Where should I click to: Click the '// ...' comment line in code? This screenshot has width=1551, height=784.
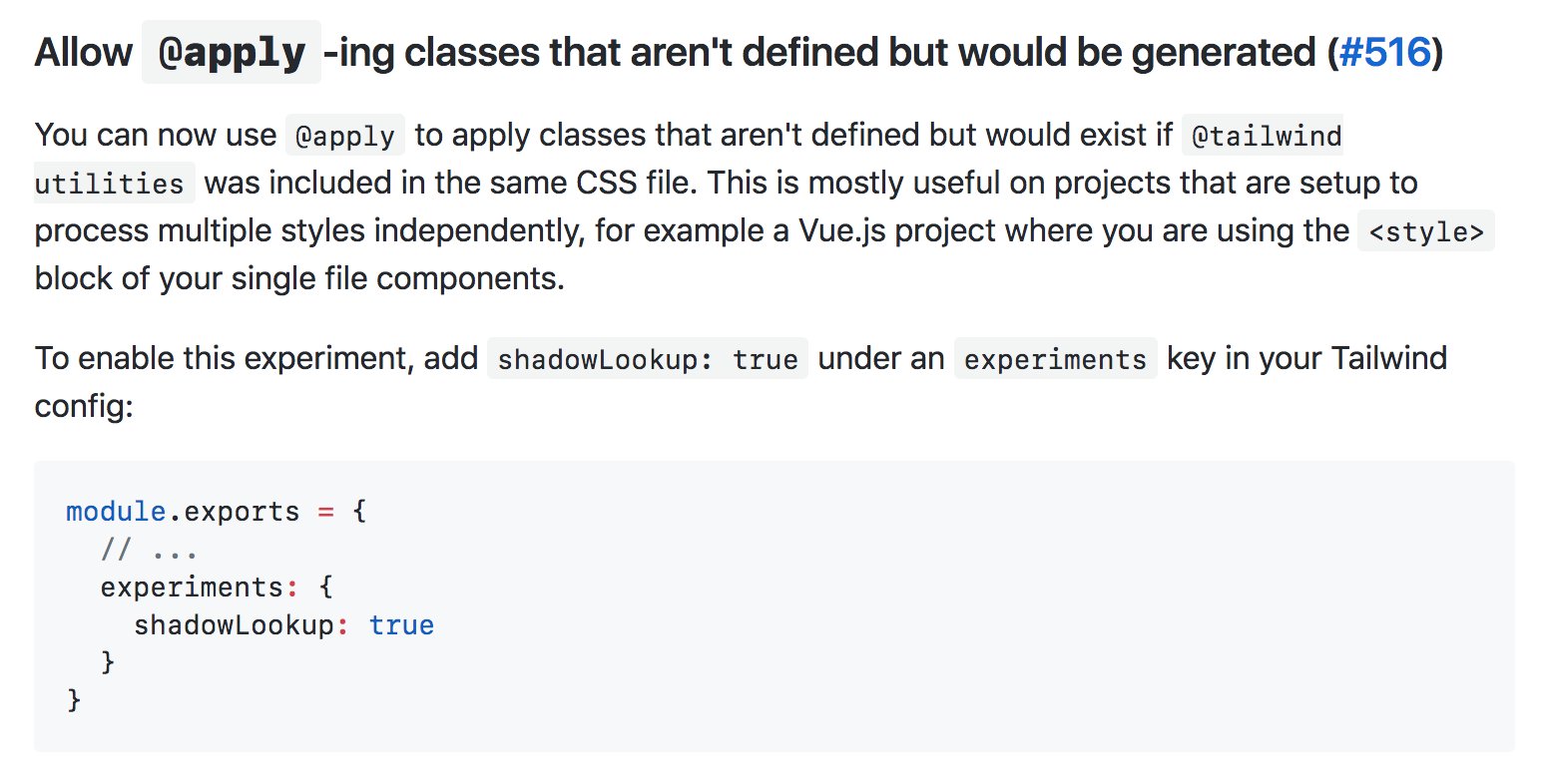point(150,550)
